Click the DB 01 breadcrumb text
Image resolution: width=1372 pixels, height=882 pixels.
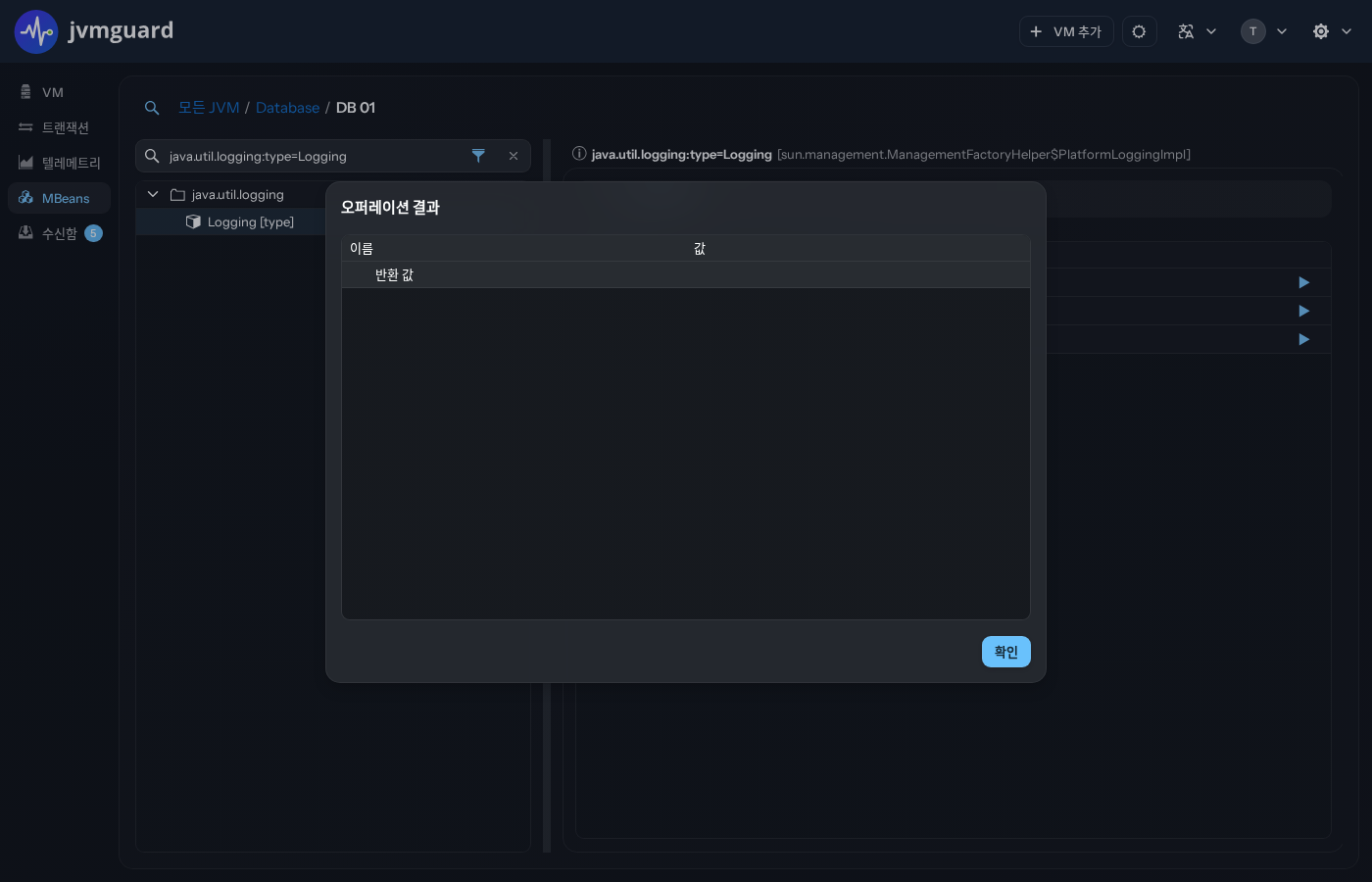tap(356, 108)
